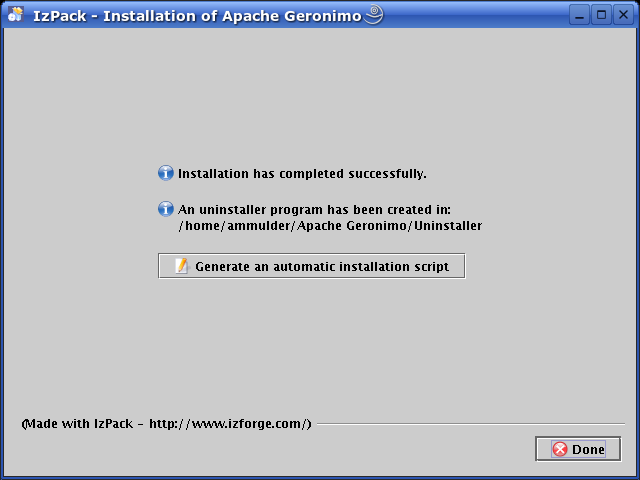Viewport: 640px width, 480px height.
Task: Click the info icon beside installation completed message
Action: coord(166,173)
